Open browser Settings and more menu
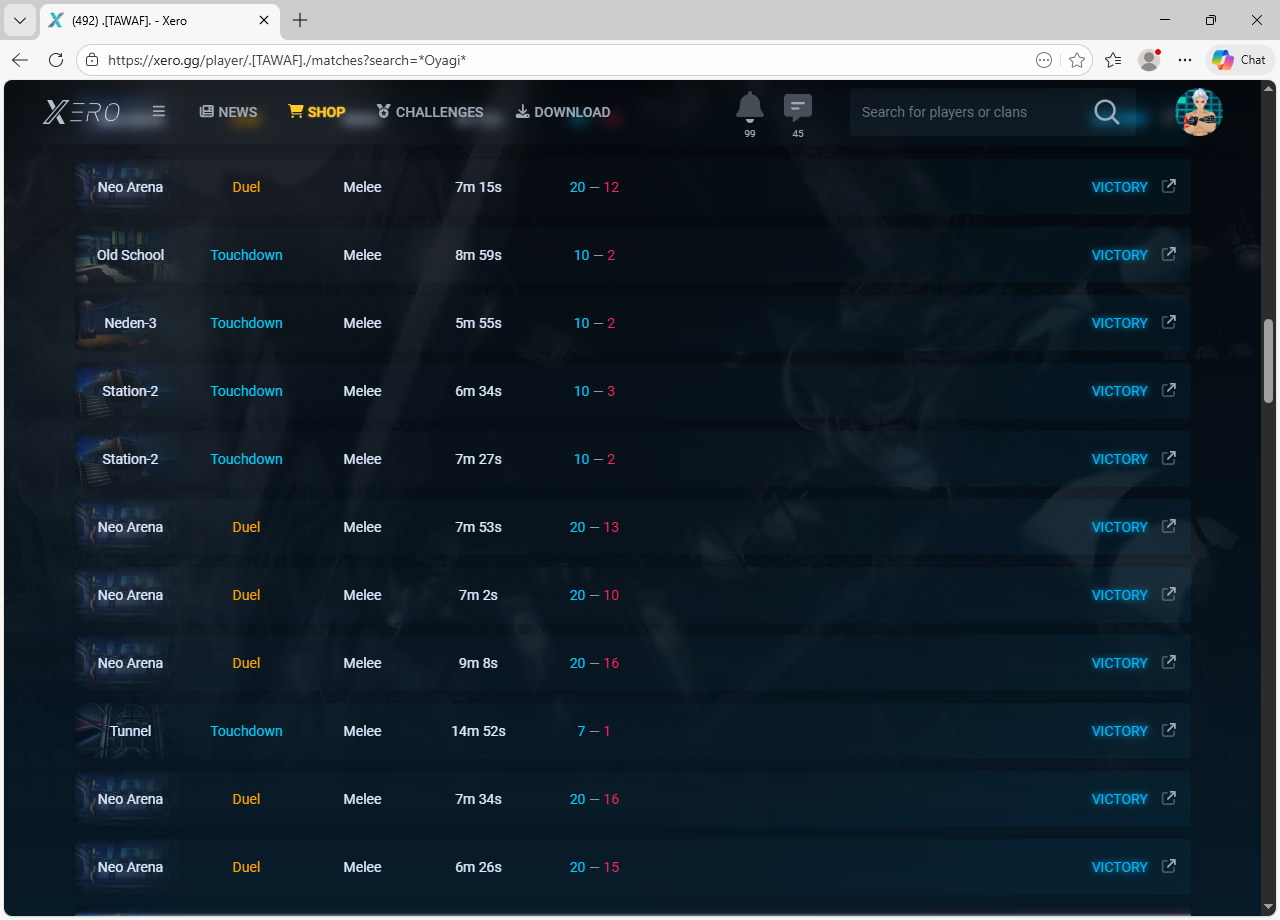 point(1185,60)
